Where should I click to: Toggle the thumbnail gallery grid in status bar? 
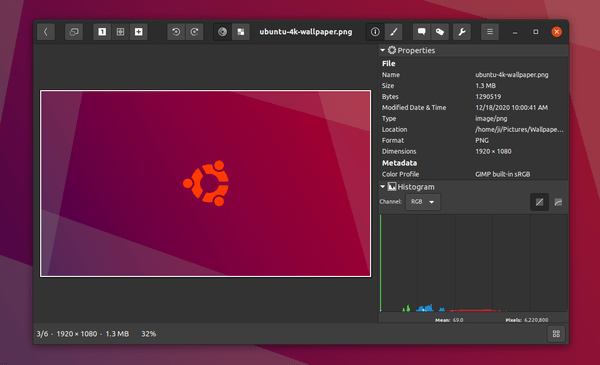pyautogui.click(x=556, y=334)
